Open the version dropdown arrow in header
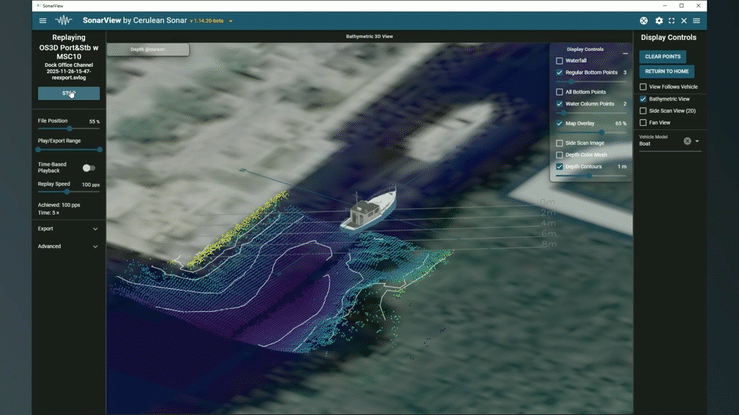Screen dimensions: 739x415 pos(231,21)
